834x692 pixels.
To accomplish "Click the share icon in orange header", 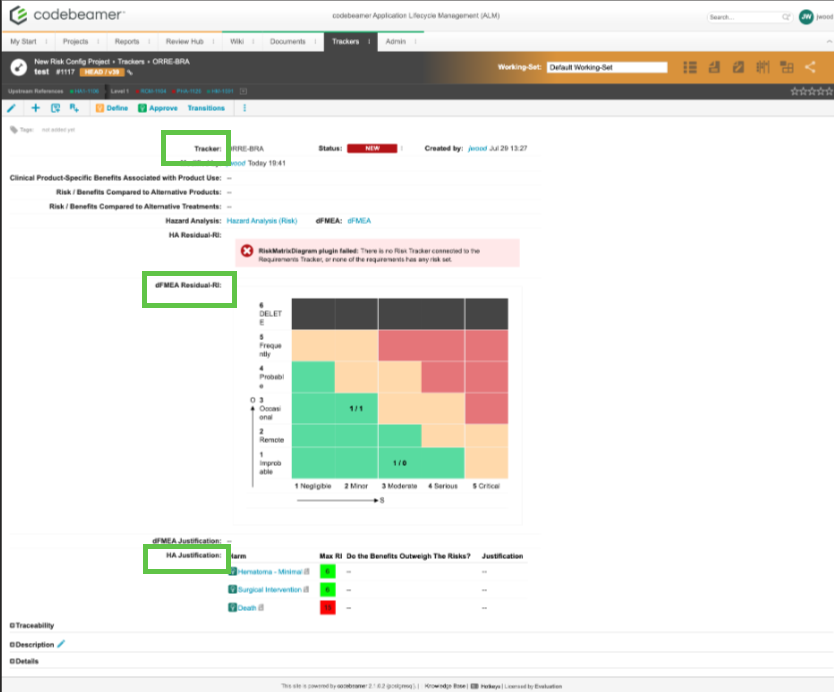I will (x=810, y=67).
